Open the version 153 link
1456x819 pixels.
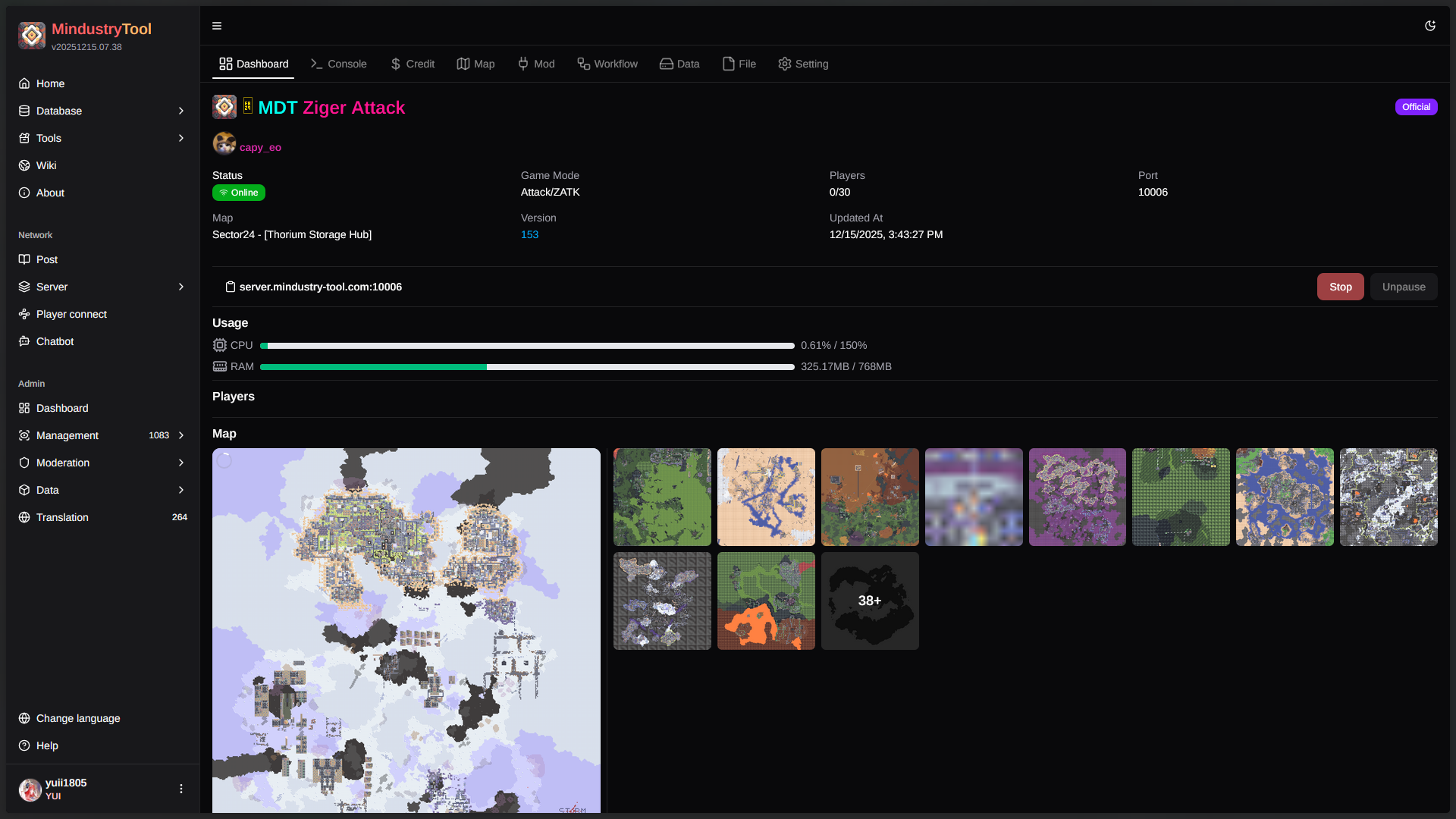(x=529, y=235)
